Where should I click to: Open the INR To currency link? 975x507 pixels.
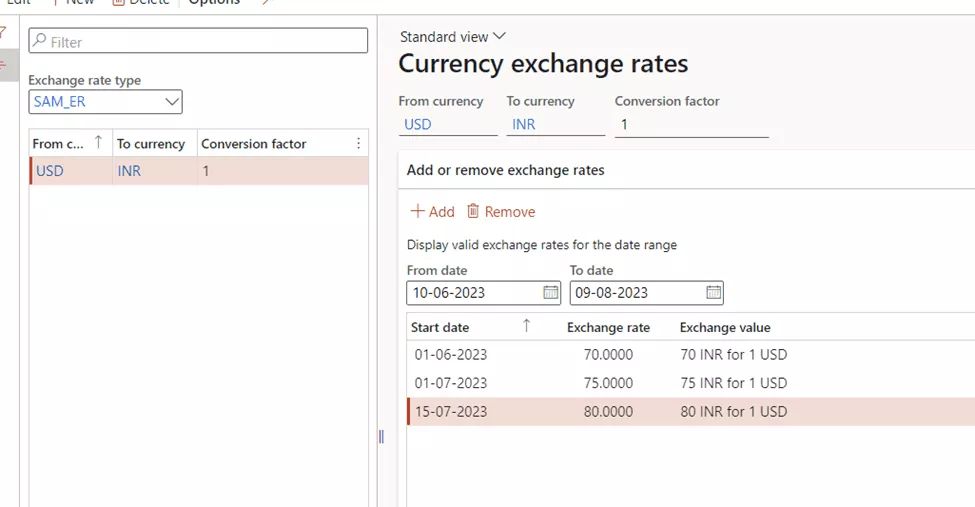tap(524, 124)
